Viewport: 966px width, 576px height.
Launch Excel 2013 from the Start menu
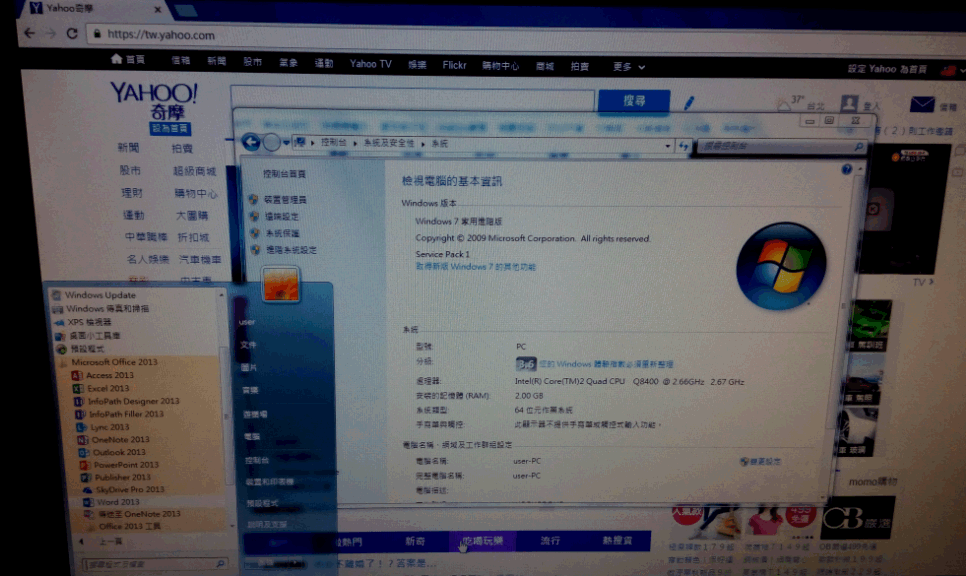102,388
